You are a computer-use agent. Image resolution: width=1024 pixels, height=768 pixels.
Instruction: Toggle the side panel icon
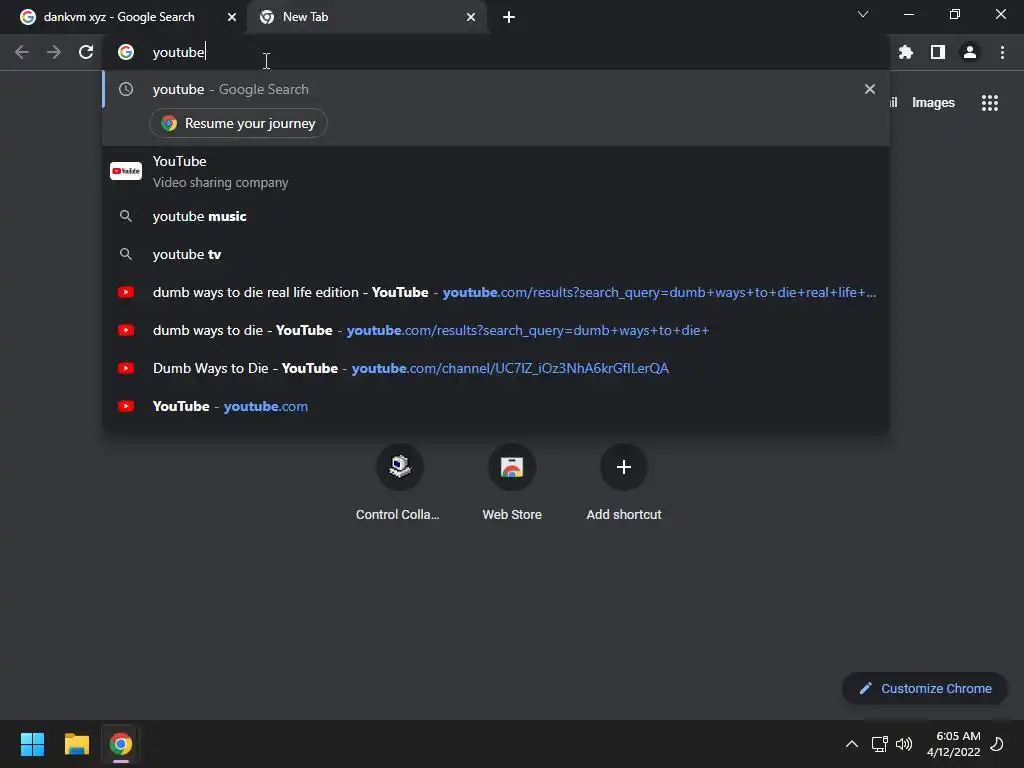938,52
